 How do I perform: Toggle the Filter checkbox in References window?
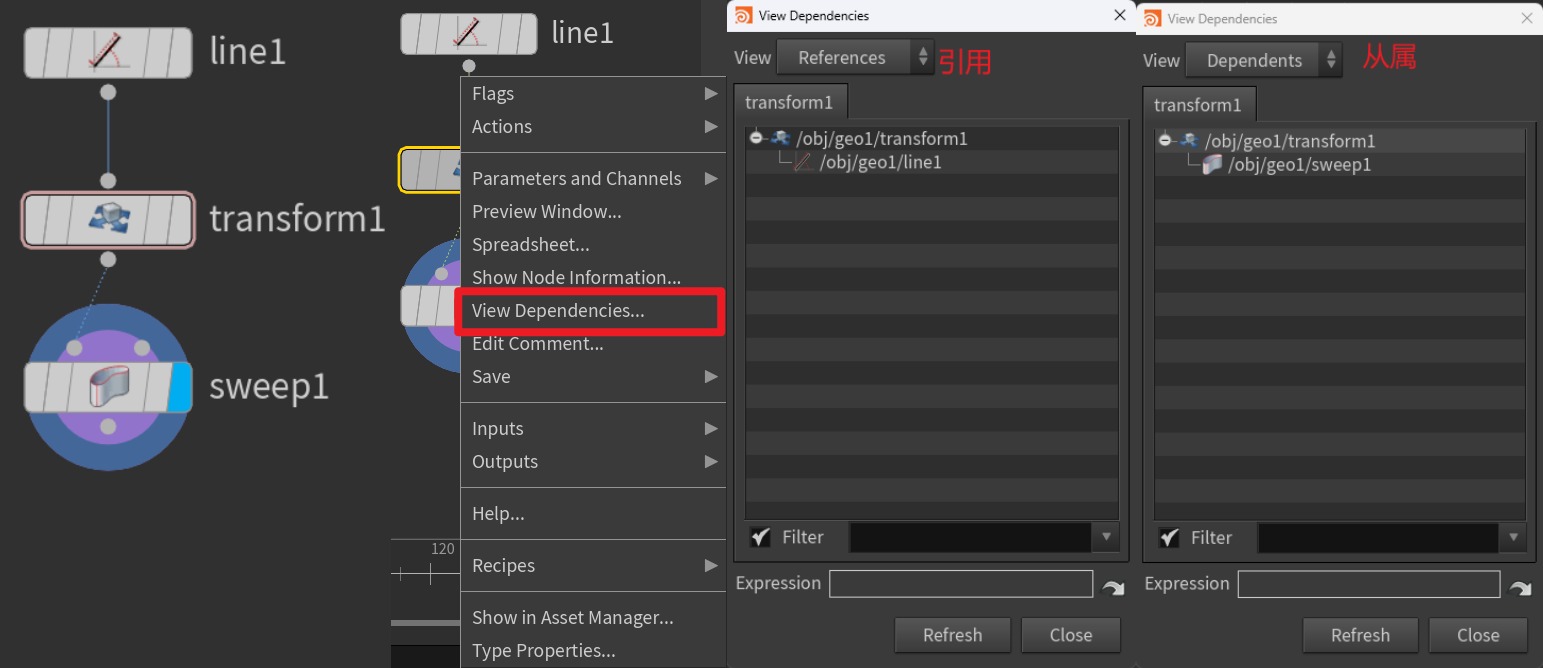coord(760,538)
